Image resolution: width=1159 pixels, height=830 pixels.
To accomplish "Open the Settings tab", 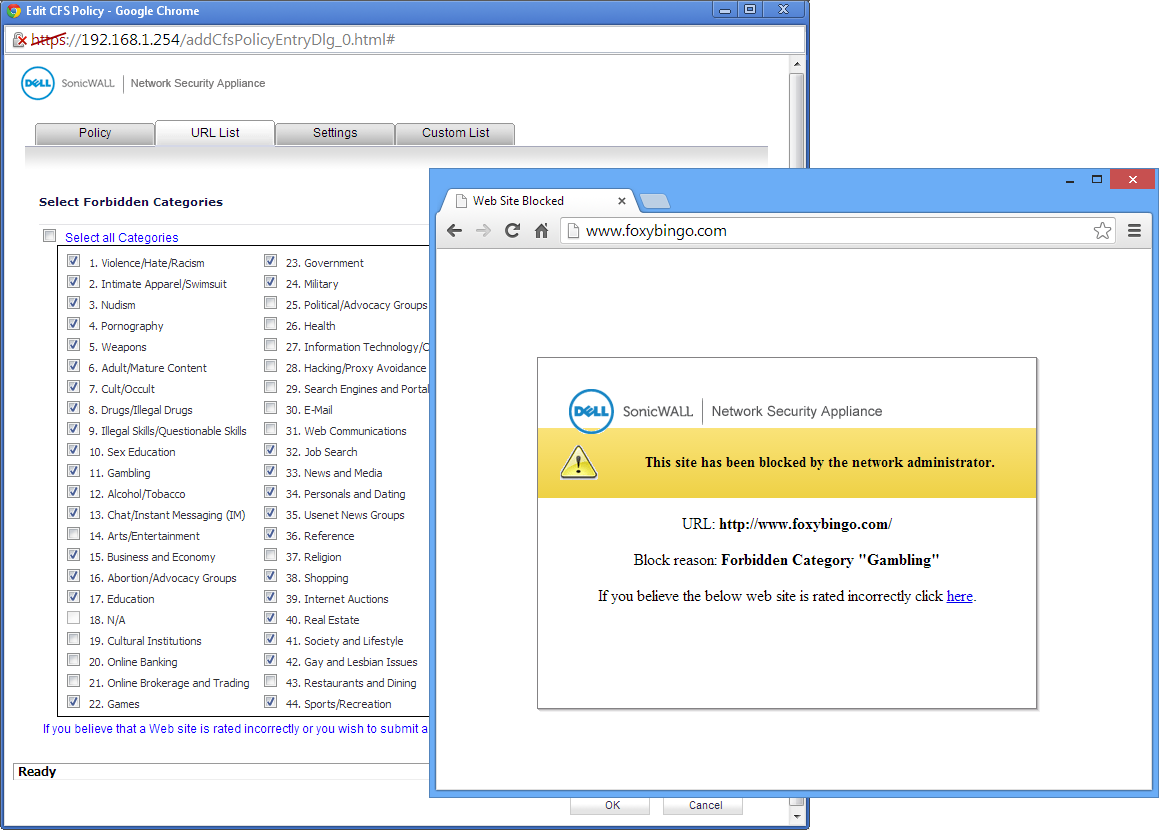I will click(335, 133).
